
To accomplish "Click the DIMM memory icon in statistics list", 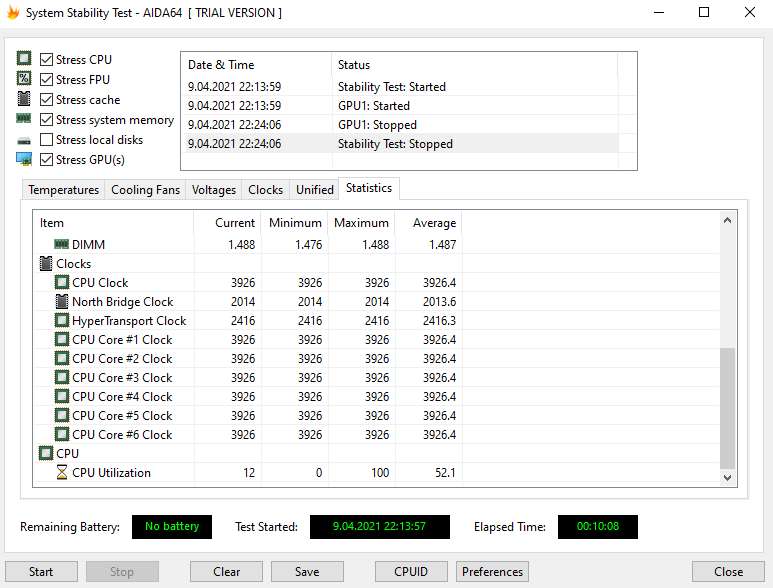I will [61, 244].
